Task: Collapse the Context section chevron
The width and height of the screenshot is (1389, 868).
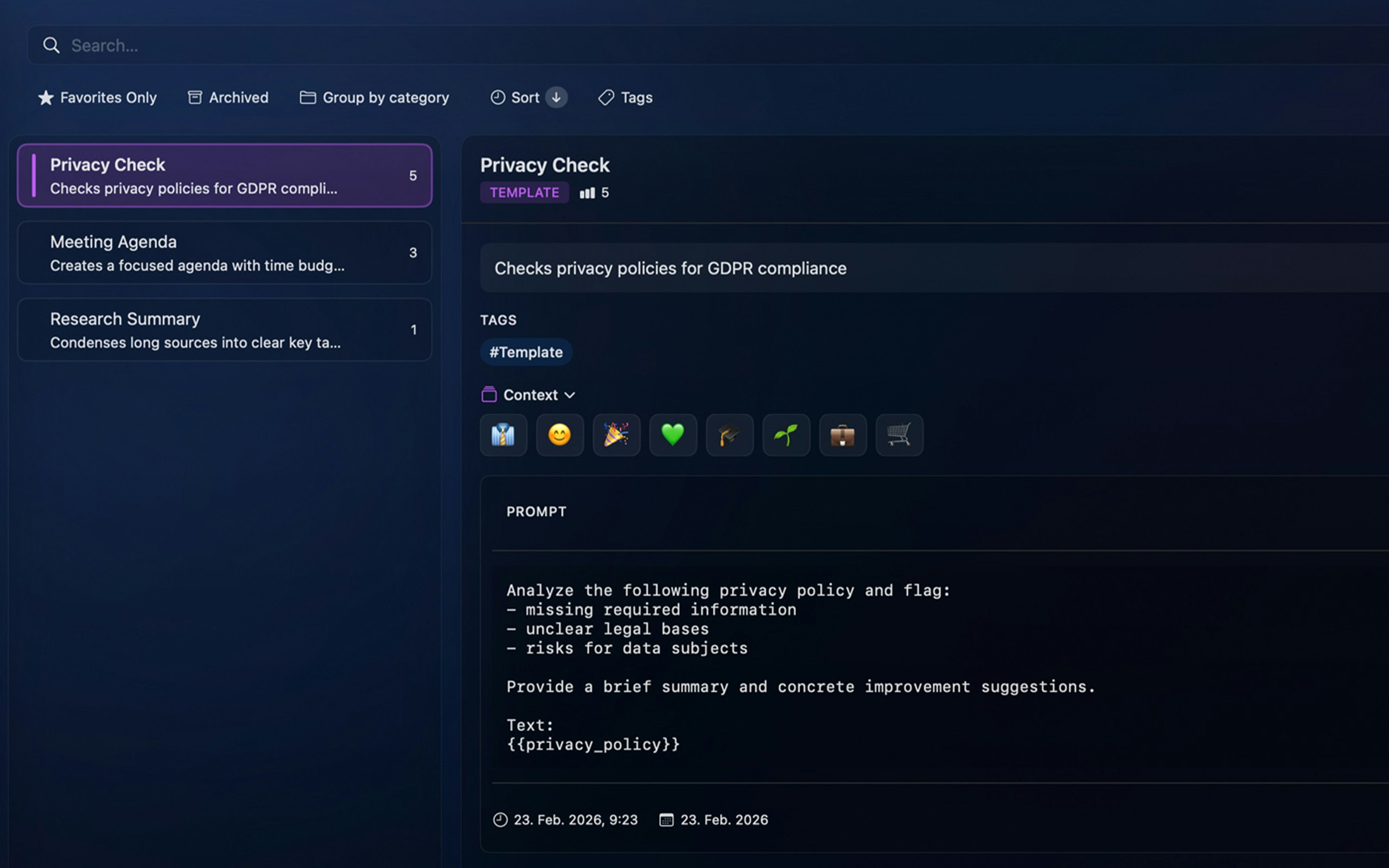Action: 569,395
